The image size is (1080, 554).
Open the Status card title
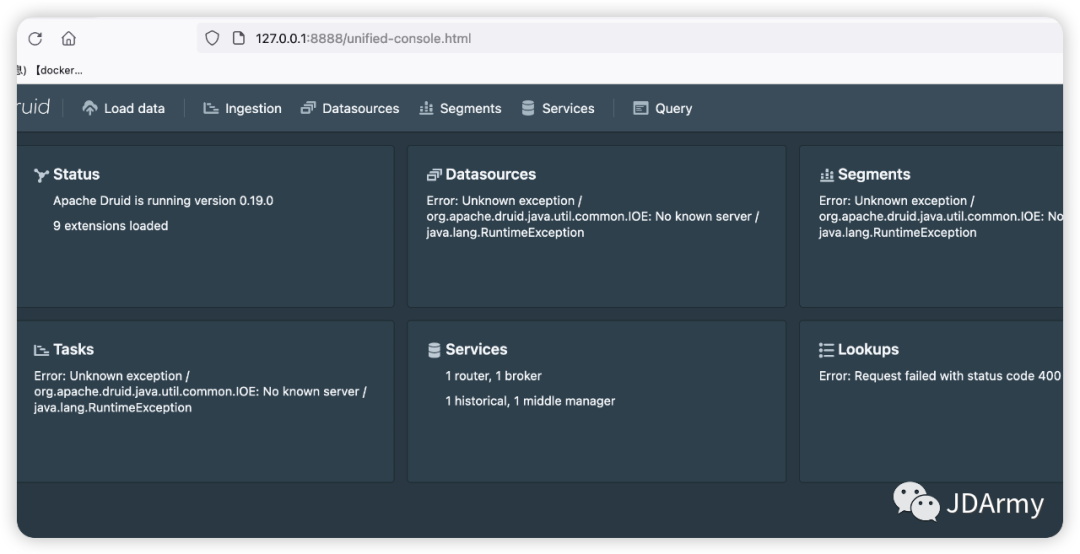[x=76, y=174]
